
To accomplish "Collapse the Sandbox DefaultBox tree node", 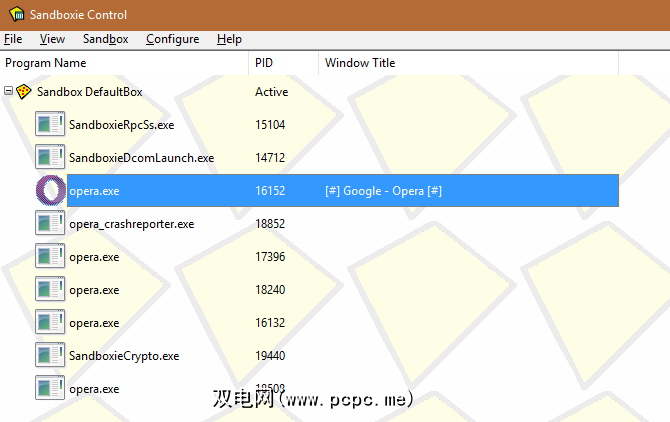I will point(8,91).
